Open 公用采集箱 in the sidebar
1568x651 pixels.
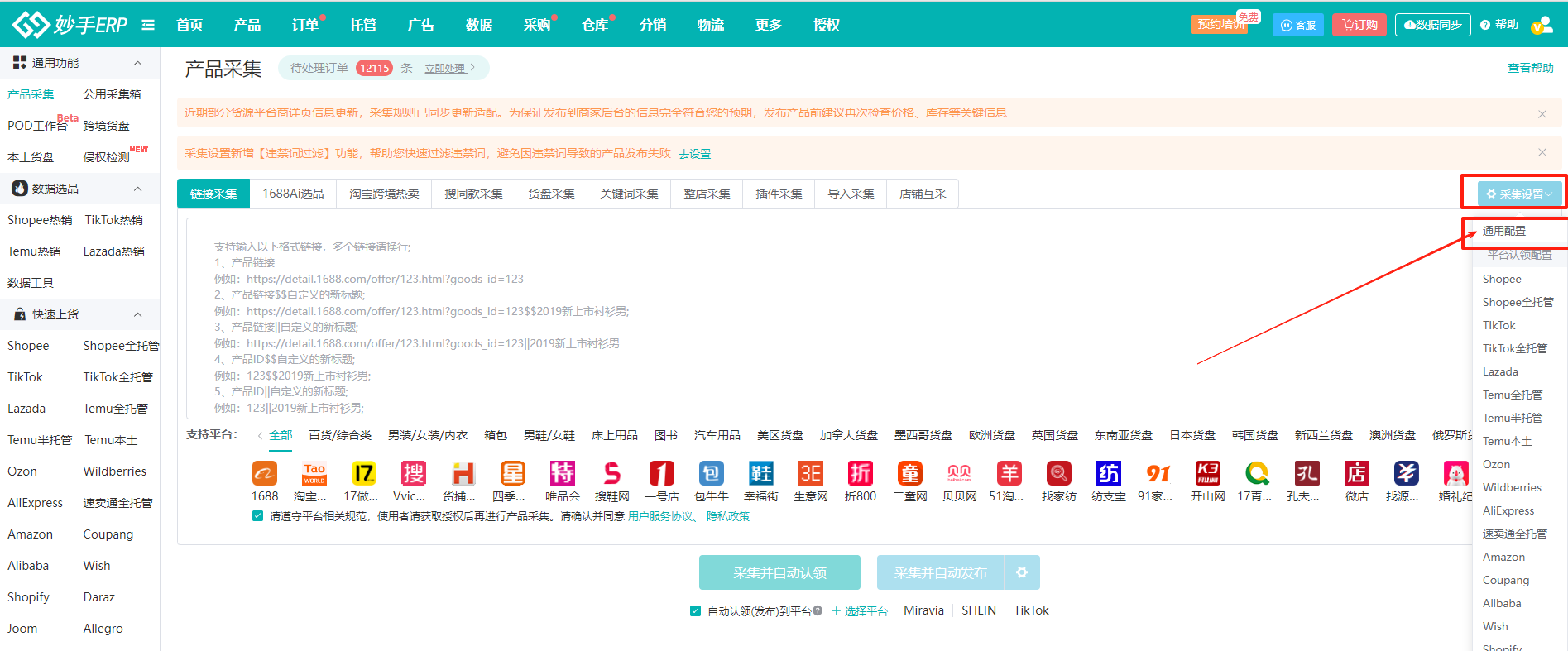pyautogui.click(x=113, y=94)
